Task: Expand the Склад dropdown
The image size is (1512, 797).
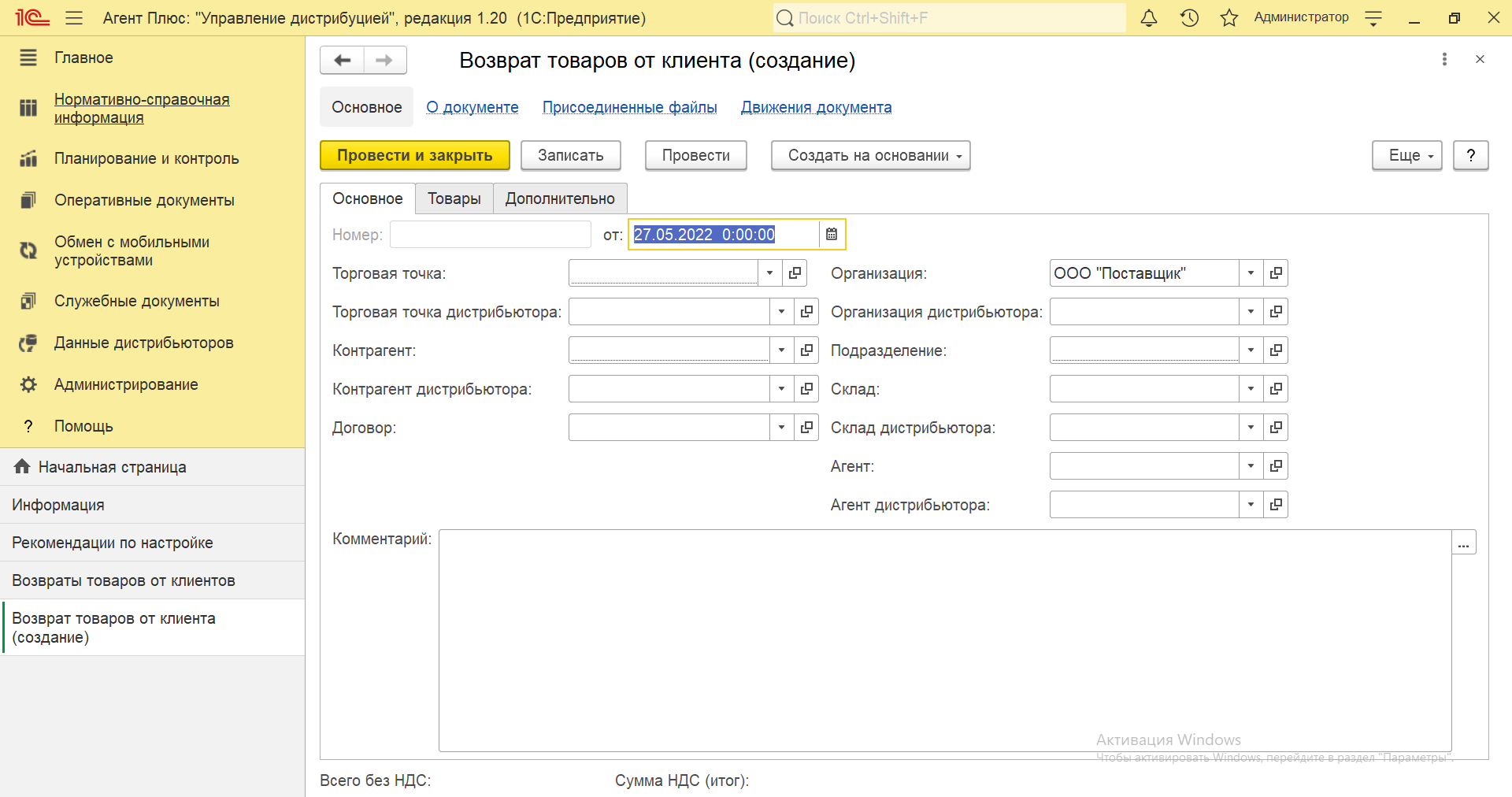Action: coord(1251,388)
